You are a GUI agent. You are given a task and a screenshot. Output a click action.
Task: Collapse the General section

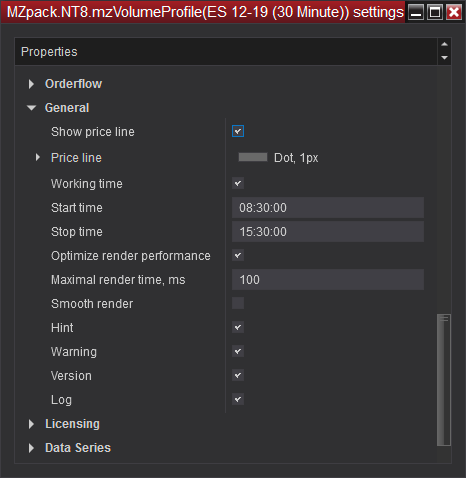pos(32,108)
